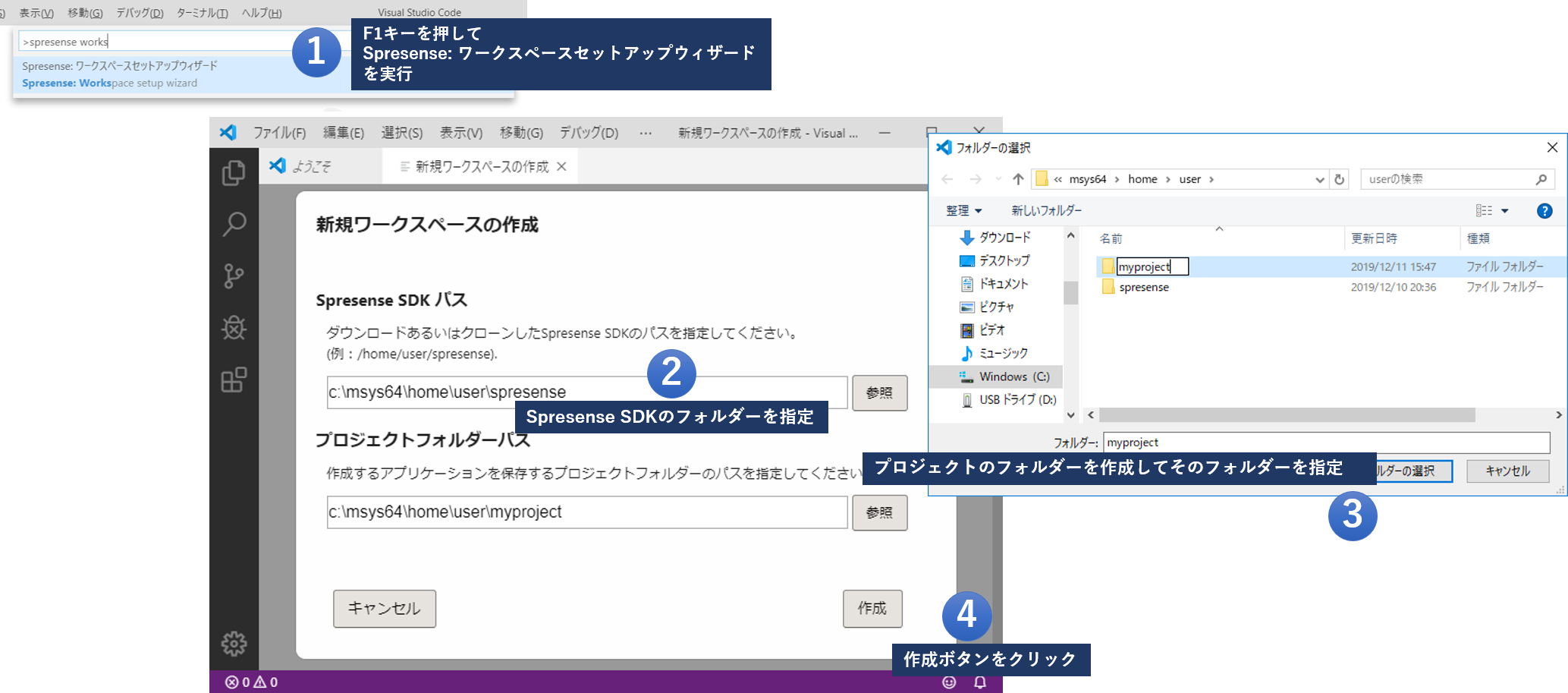
Task: Select ダウンロード in navigation pane
Action: point(995,238)
